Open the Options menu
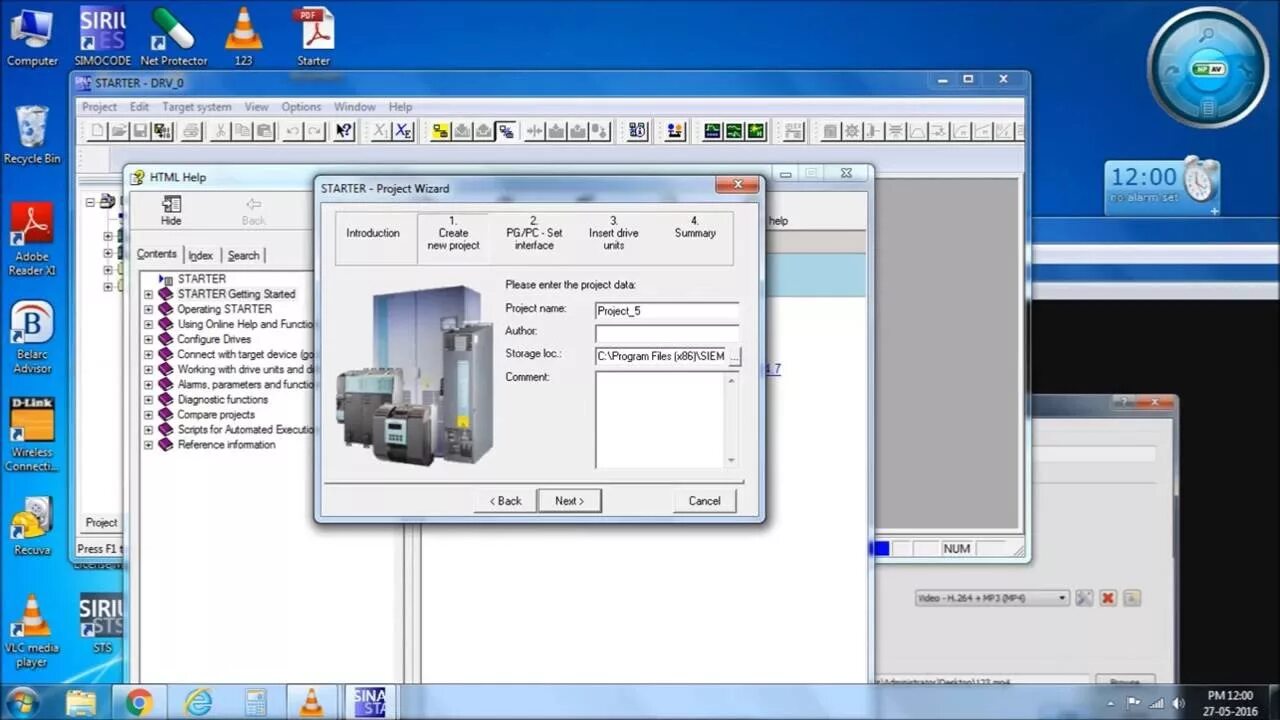Screen dimensions: 1280x720 (301, 107)
